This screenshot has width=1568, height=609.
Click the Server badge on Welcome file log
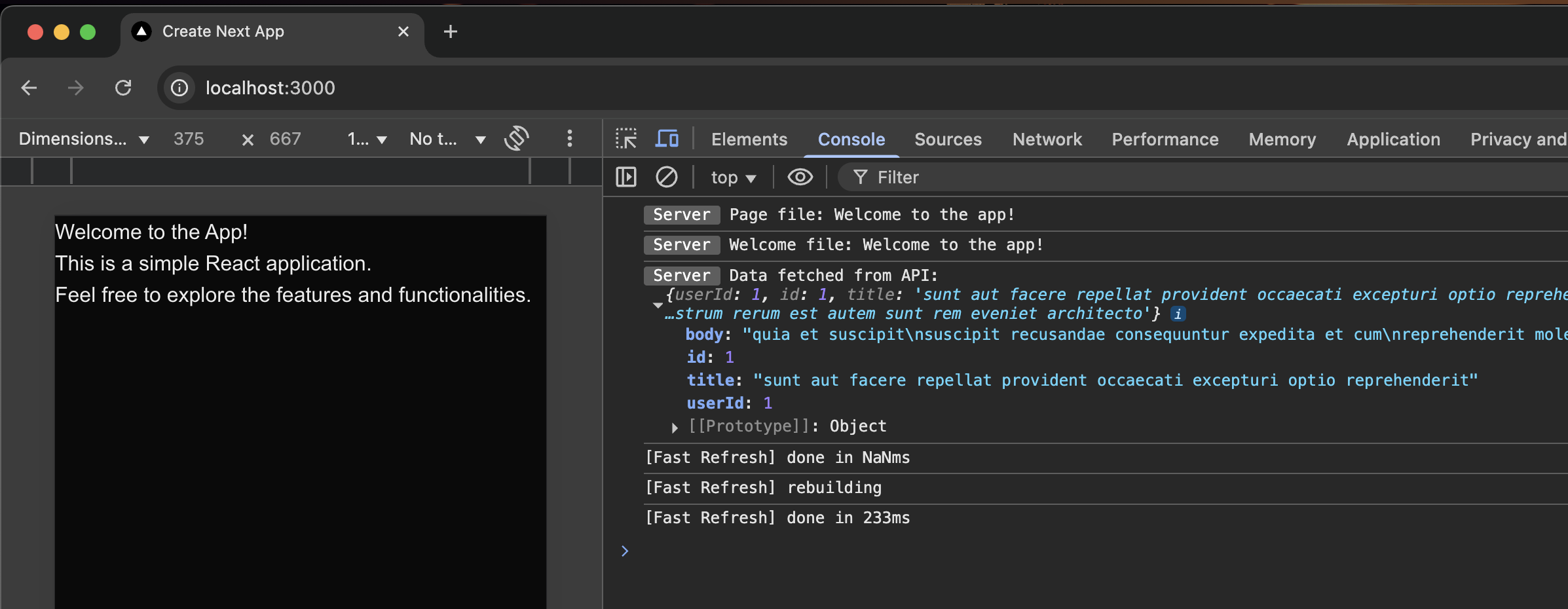pos(682,245)
